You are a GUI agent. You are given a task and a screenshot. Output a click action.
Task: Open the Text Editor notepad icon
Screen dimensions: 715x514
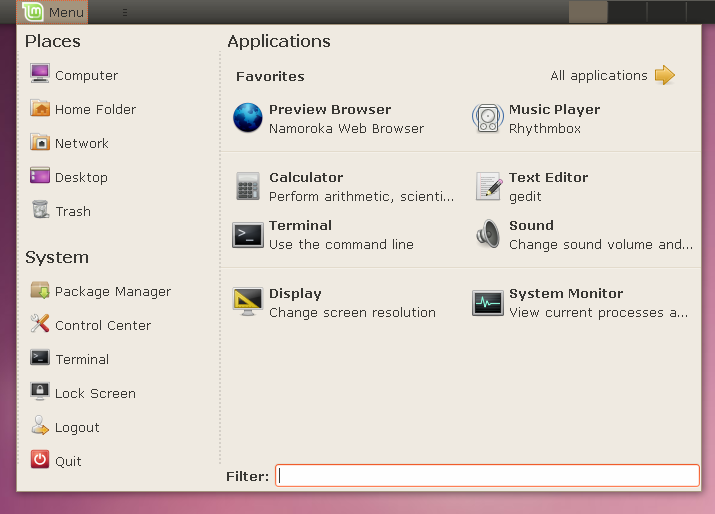pyautogui.click(x=489, y=186)
